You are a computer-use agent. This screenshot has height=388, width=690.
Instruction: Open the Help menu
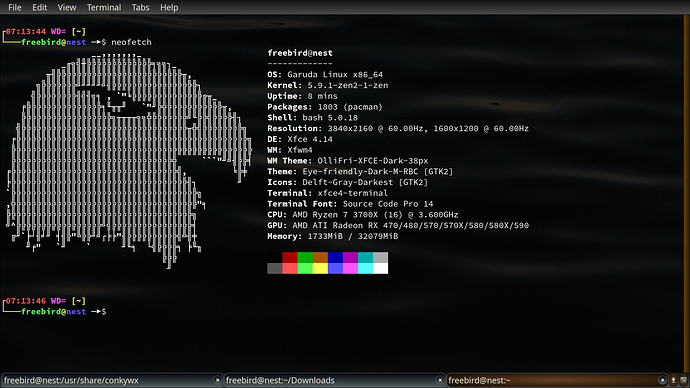coord(169,7)
